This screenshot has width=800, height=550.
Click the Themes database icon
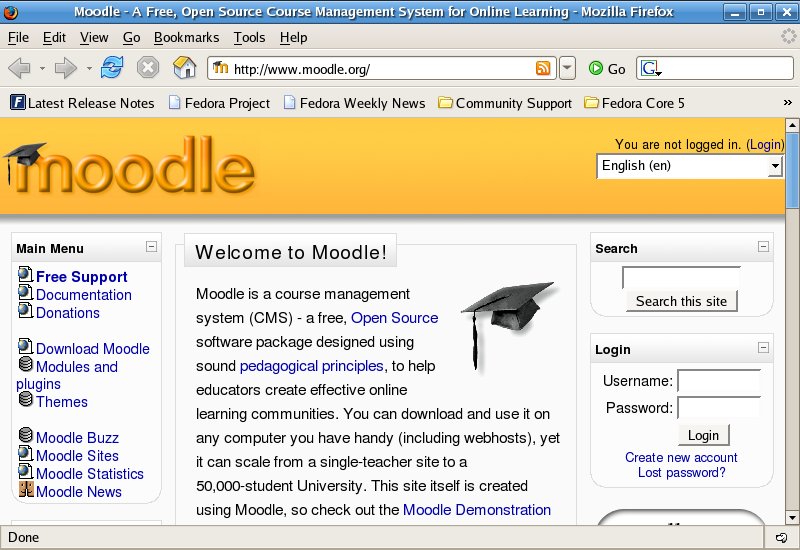[26, 399]
